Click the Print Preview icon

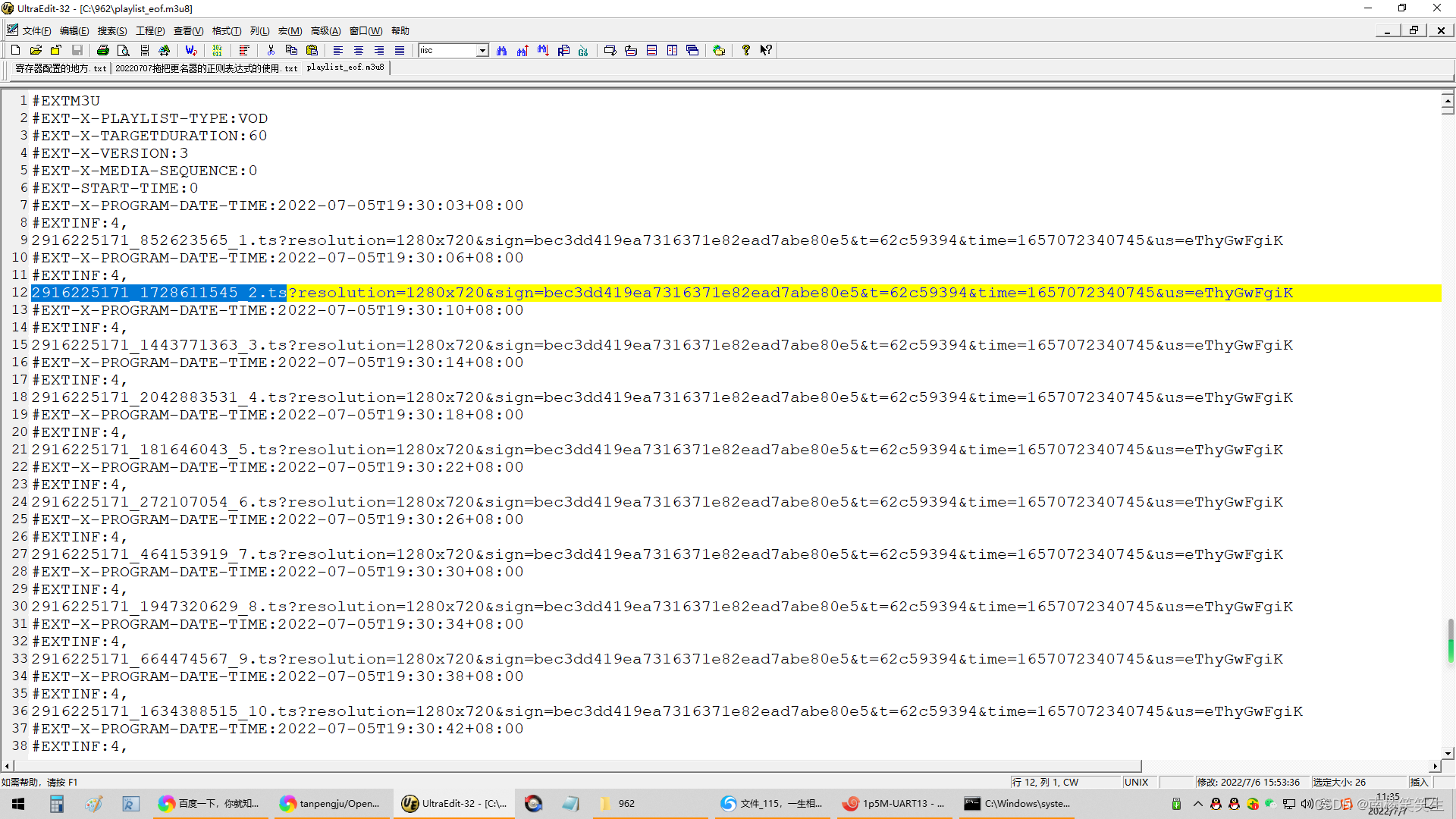coord(124,50)
